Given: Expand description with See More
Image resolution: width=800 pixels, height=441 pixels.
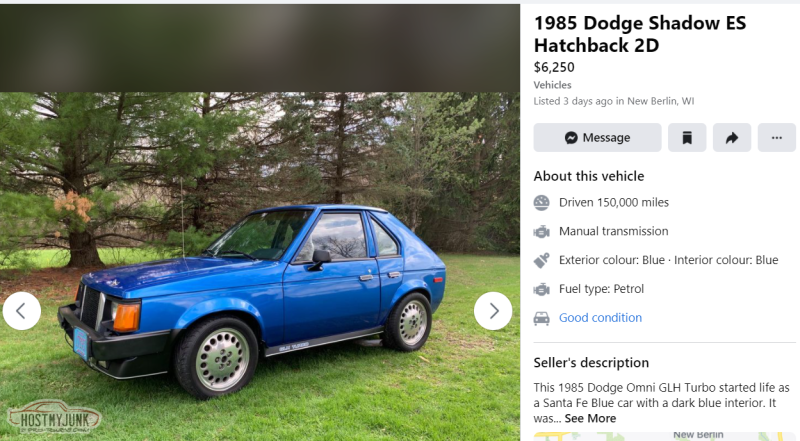Looking at the screenshot, I should (x=590, y=419).
